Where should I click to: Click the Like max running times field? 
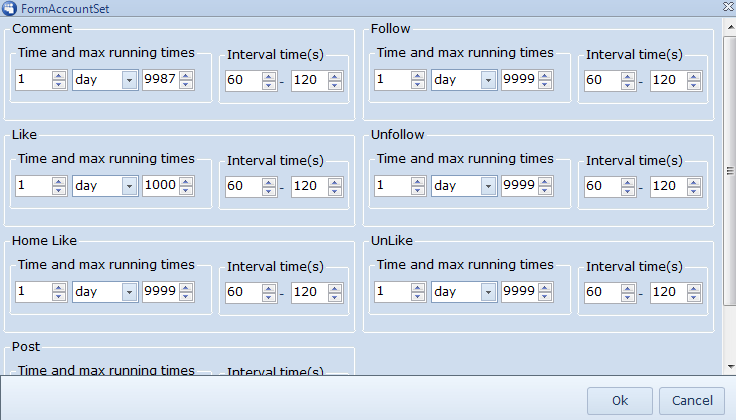(x=159, y=186)
